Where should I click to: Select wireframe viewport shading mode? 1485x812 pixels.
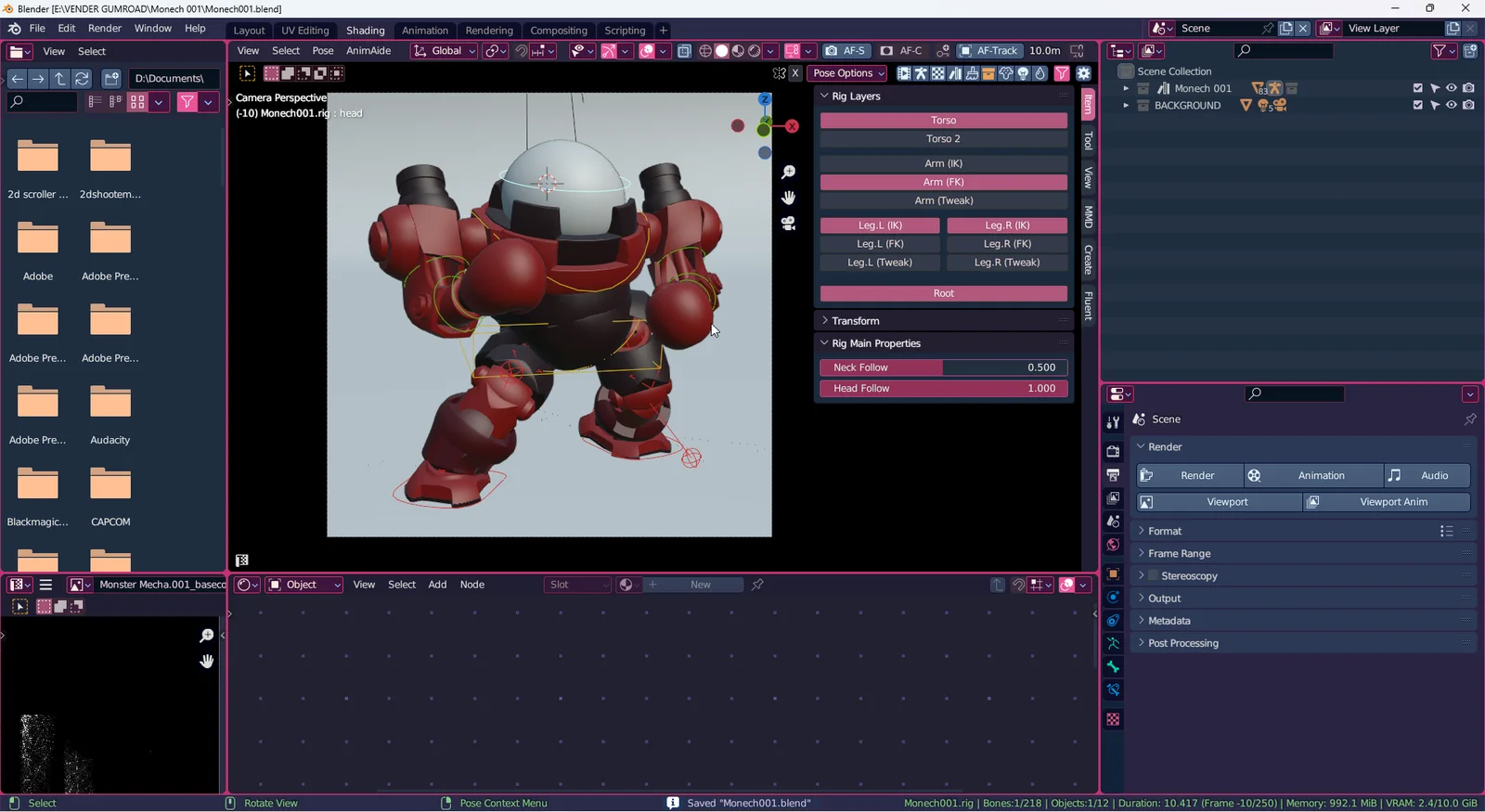[x=704, y=51]
